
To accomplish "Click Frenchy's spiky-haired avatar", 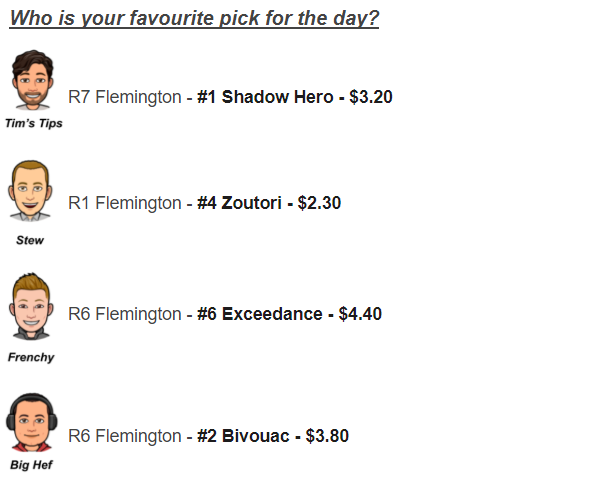I will 31,306.
